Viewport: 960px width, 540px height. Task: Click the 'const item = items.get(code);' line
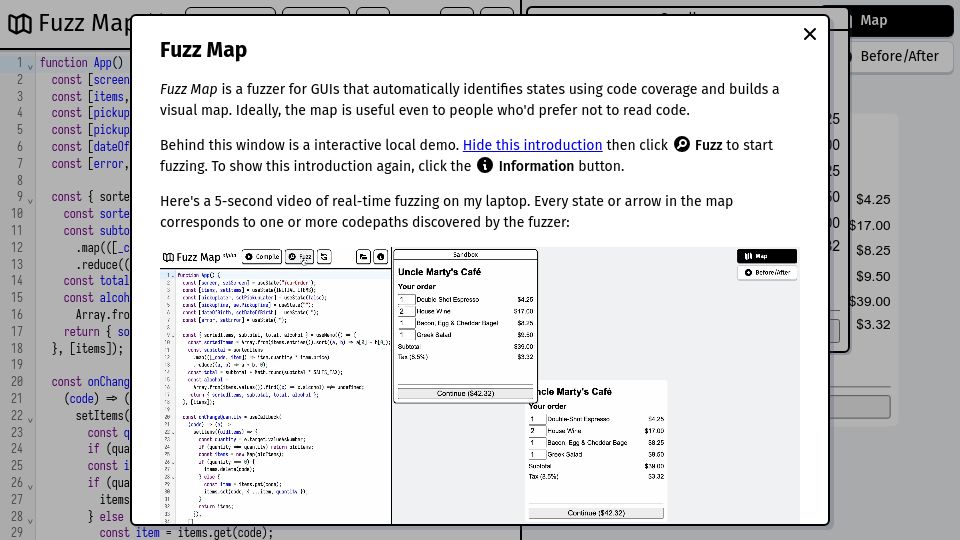(x=186, y=533)
